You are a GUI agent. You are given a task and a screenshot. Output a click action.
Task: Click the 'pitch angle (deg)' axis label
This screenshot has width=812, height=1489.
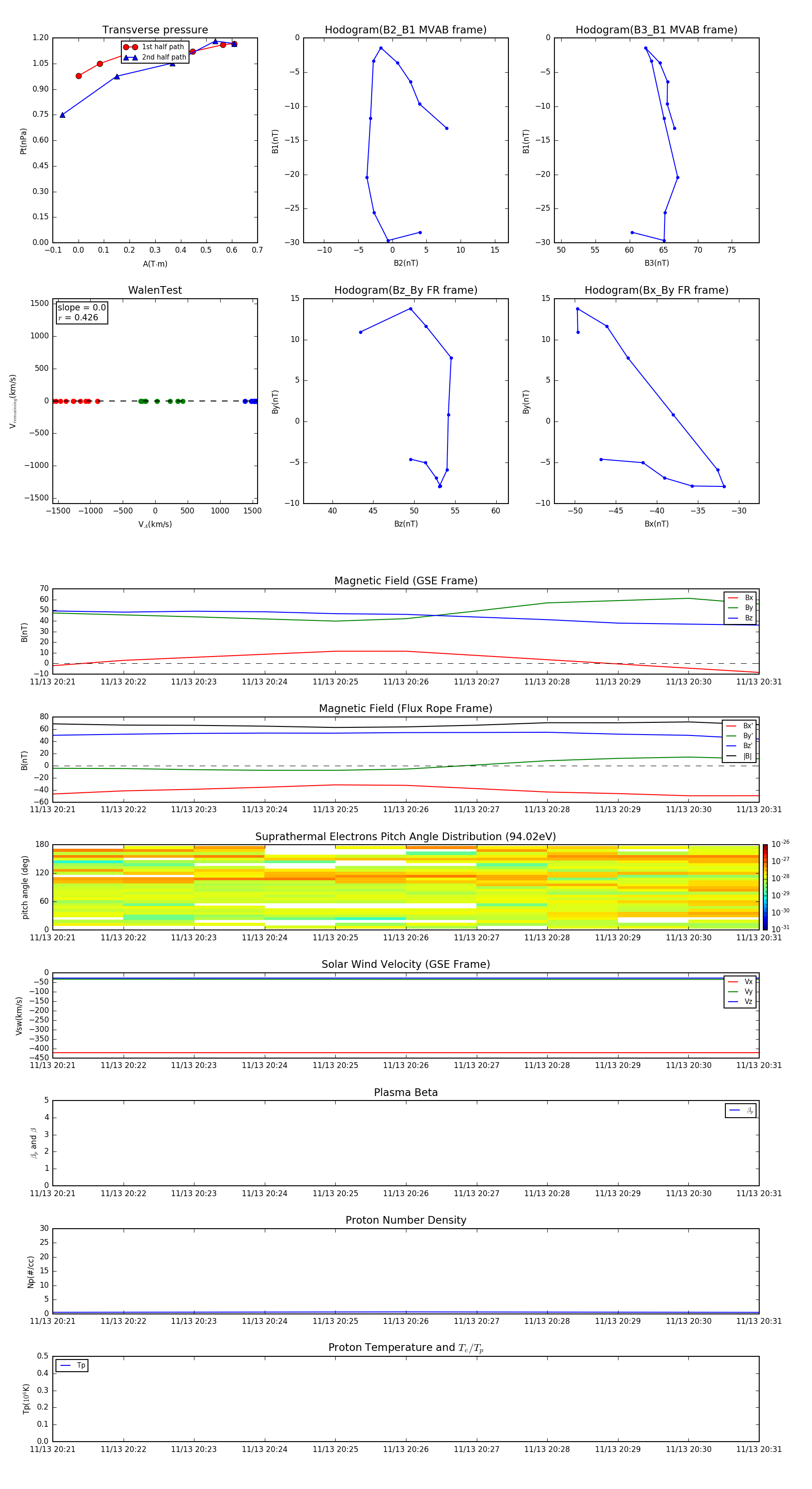tap(25, 887)
